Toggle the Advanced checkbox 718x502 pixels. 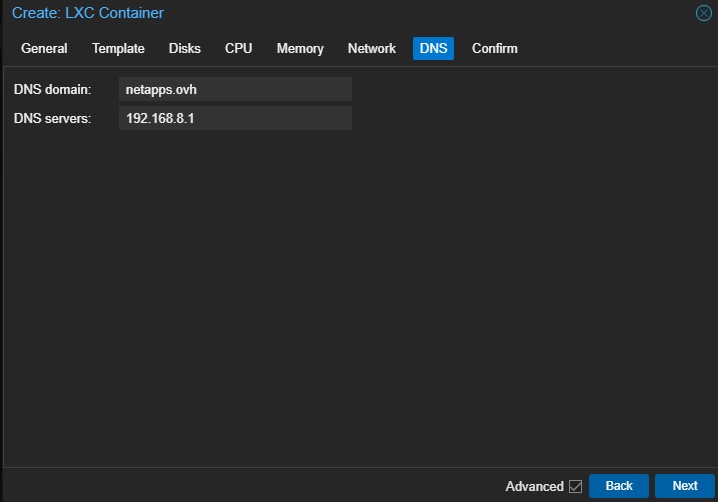(x=575, y=486)
